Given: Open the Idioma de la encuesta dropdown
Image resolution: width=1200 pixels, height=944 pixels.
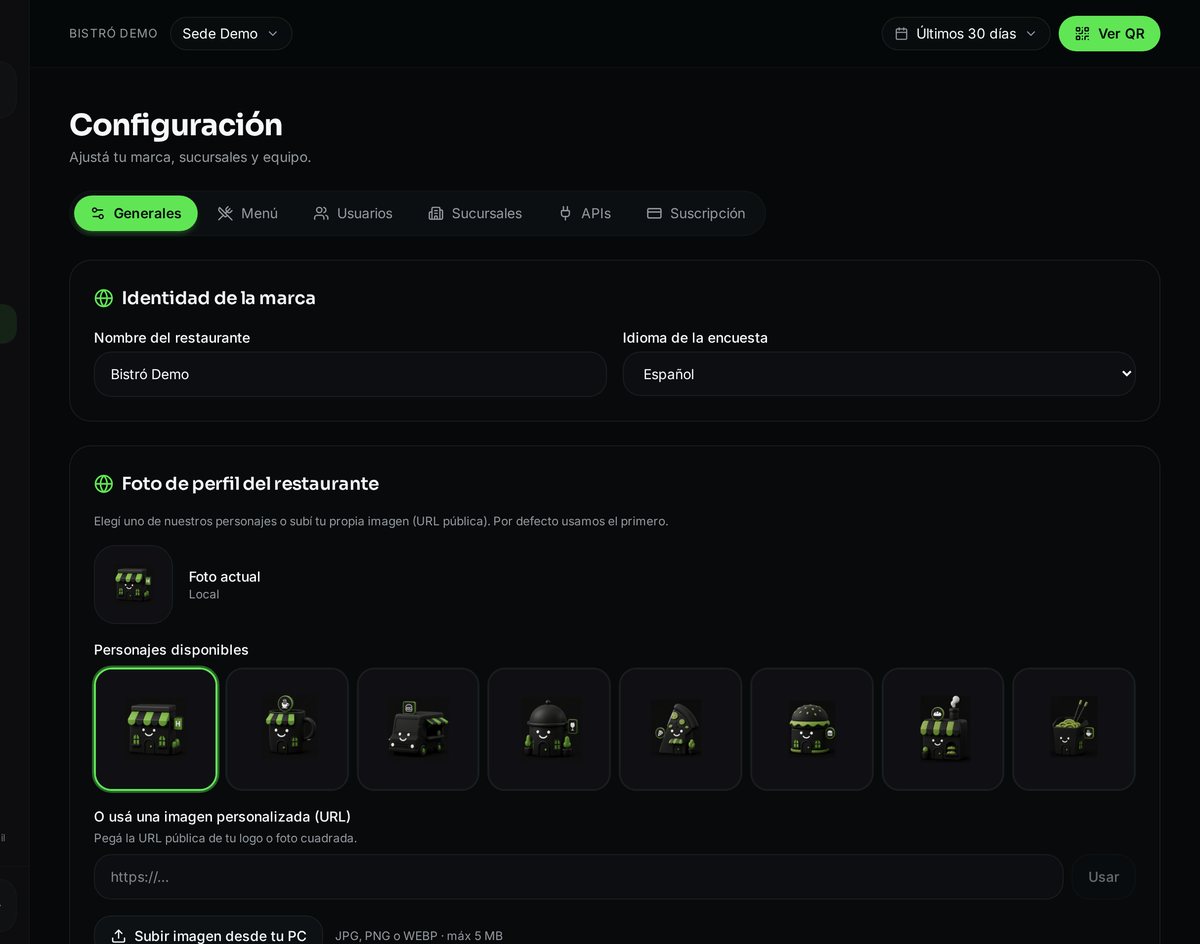Looking at the screenshot, I should coord(879,374).
